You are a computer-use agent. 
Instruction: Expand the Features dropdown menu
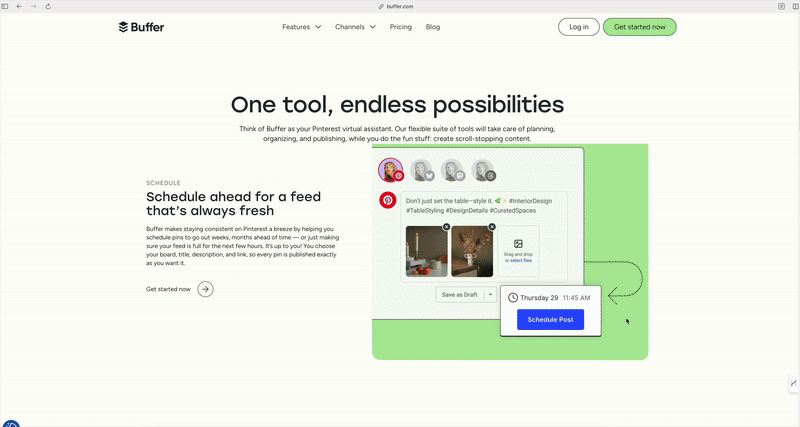coord(301,27)
